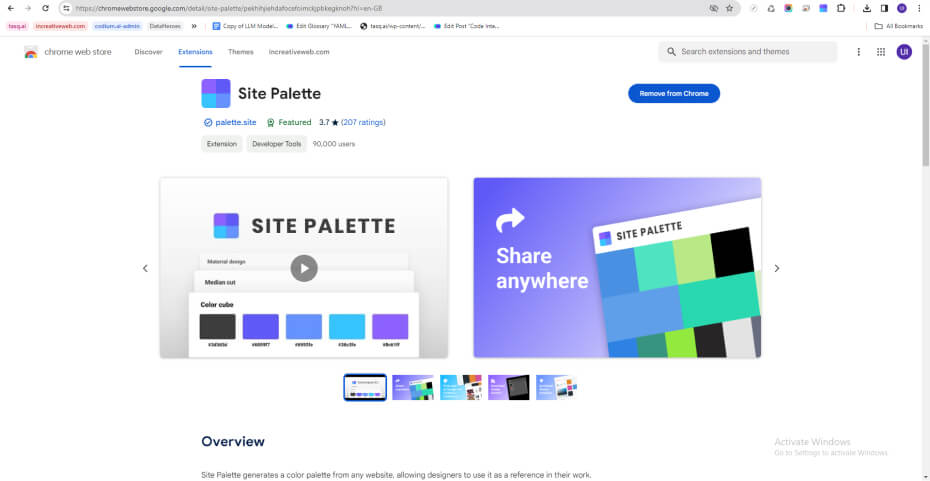Screen dimensions: 930x481
Task: Click the Featured badge icon
Action: click(270, 123)
